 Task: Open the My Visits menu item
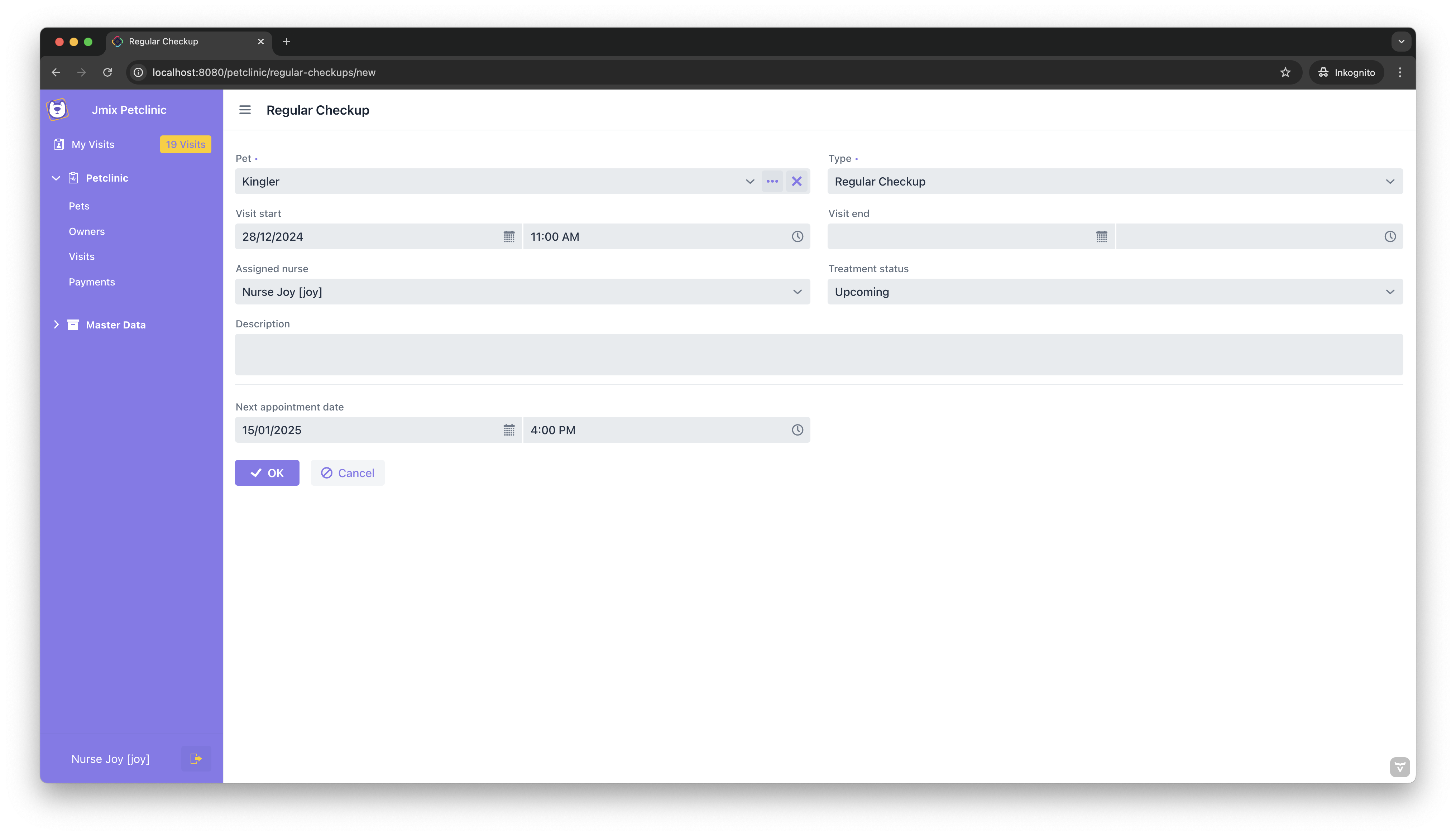(x=93, y=145)
